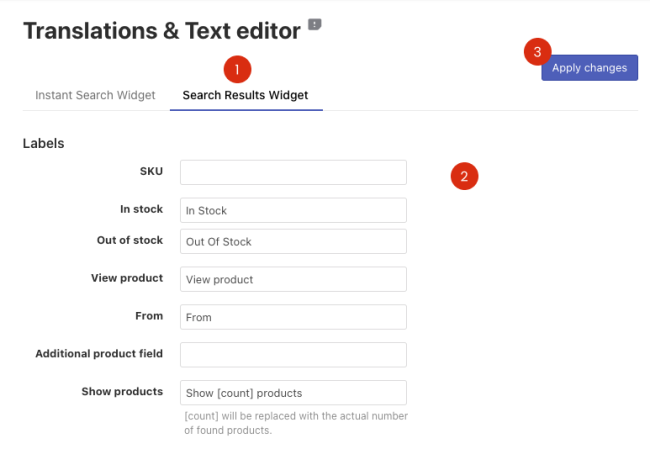Screen dimensions: 650x449
Task: Click the Labels section heading
Action: 44,143
